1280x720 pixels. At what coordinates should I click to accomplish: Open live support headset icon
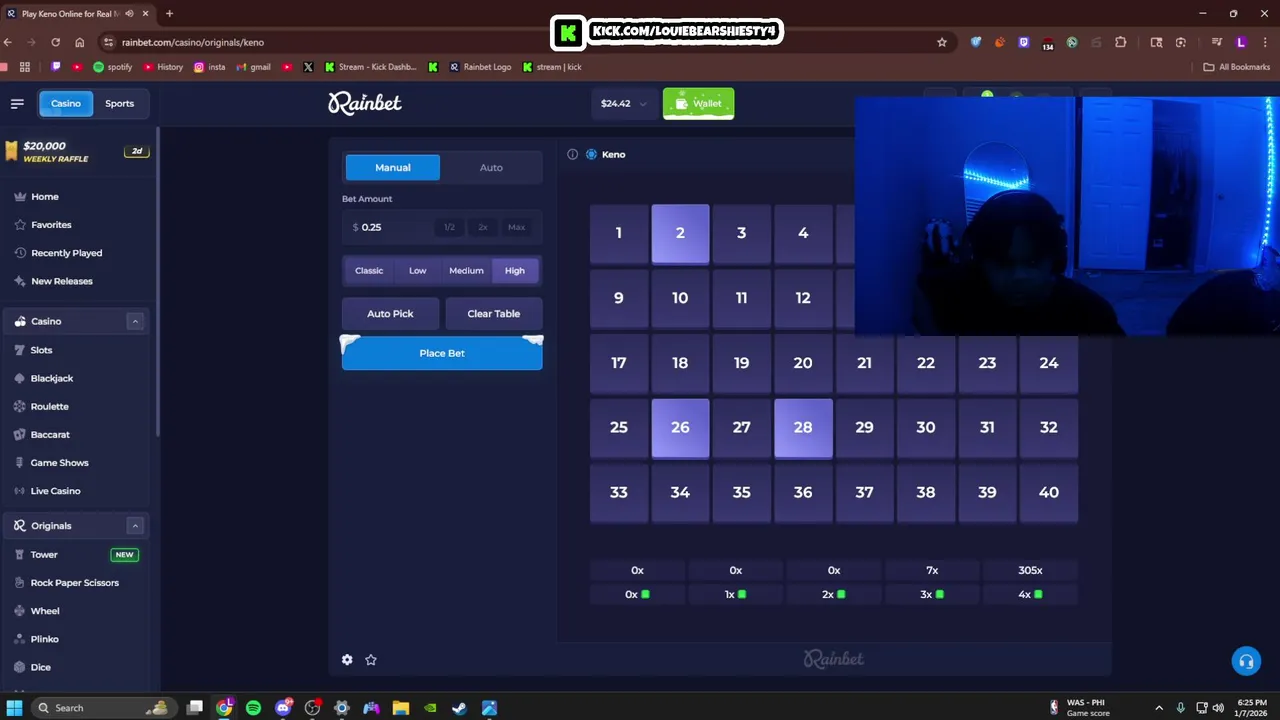pyautogui.click(x=1246, y=661)
